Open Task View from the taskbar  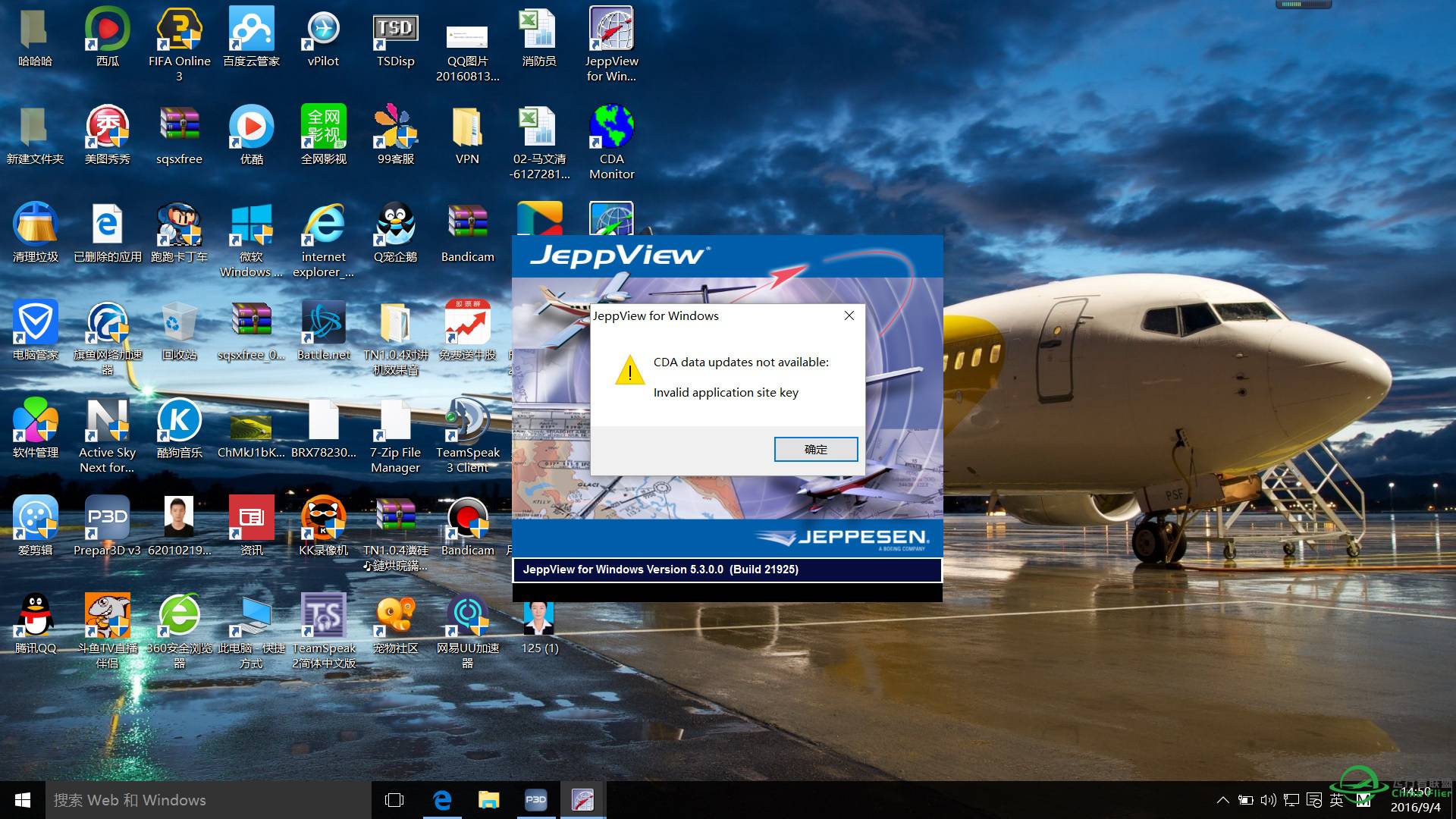394,800
